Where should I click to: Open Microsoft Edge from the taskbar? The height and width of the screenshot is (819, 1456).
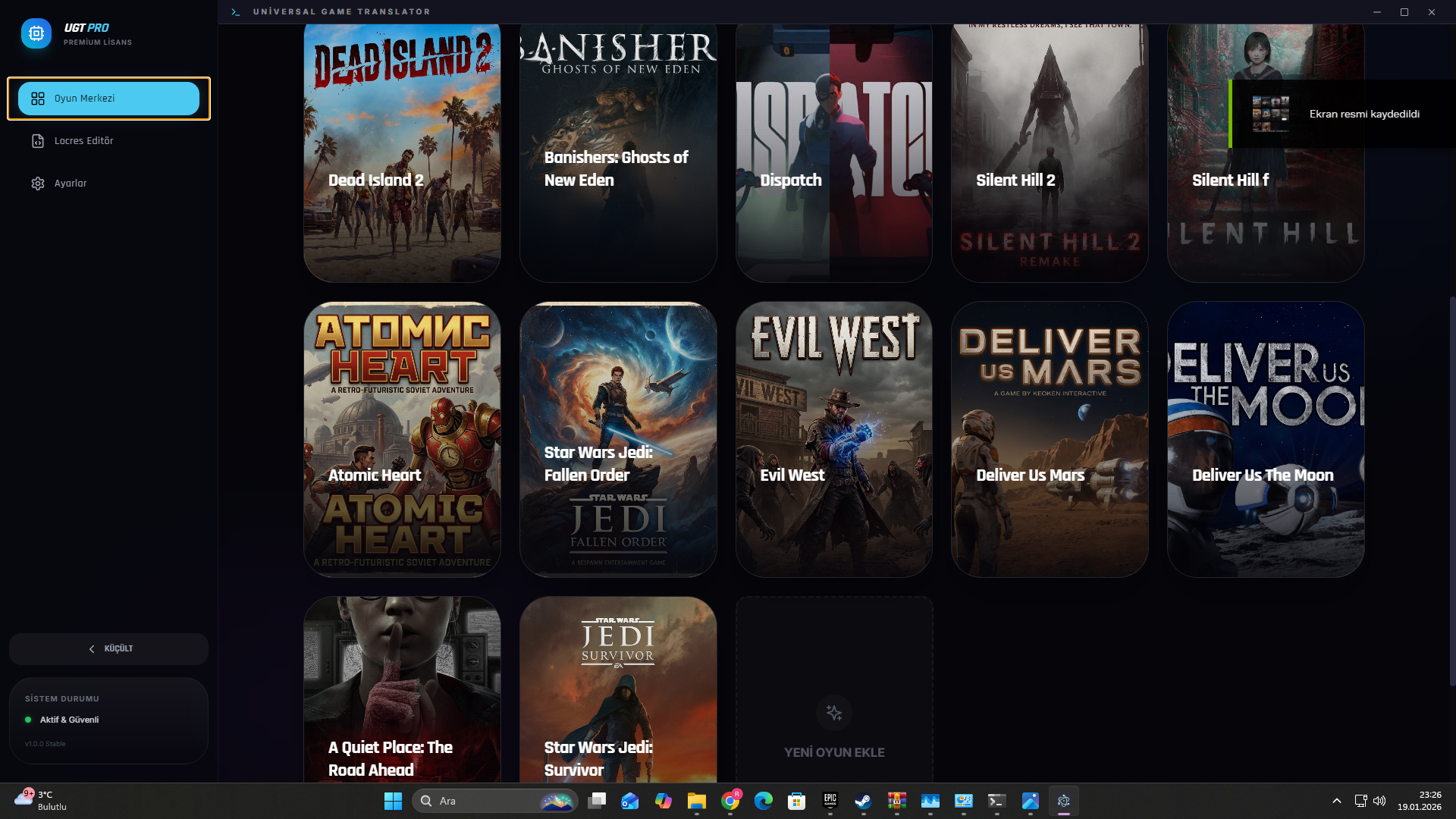[764, 801]
